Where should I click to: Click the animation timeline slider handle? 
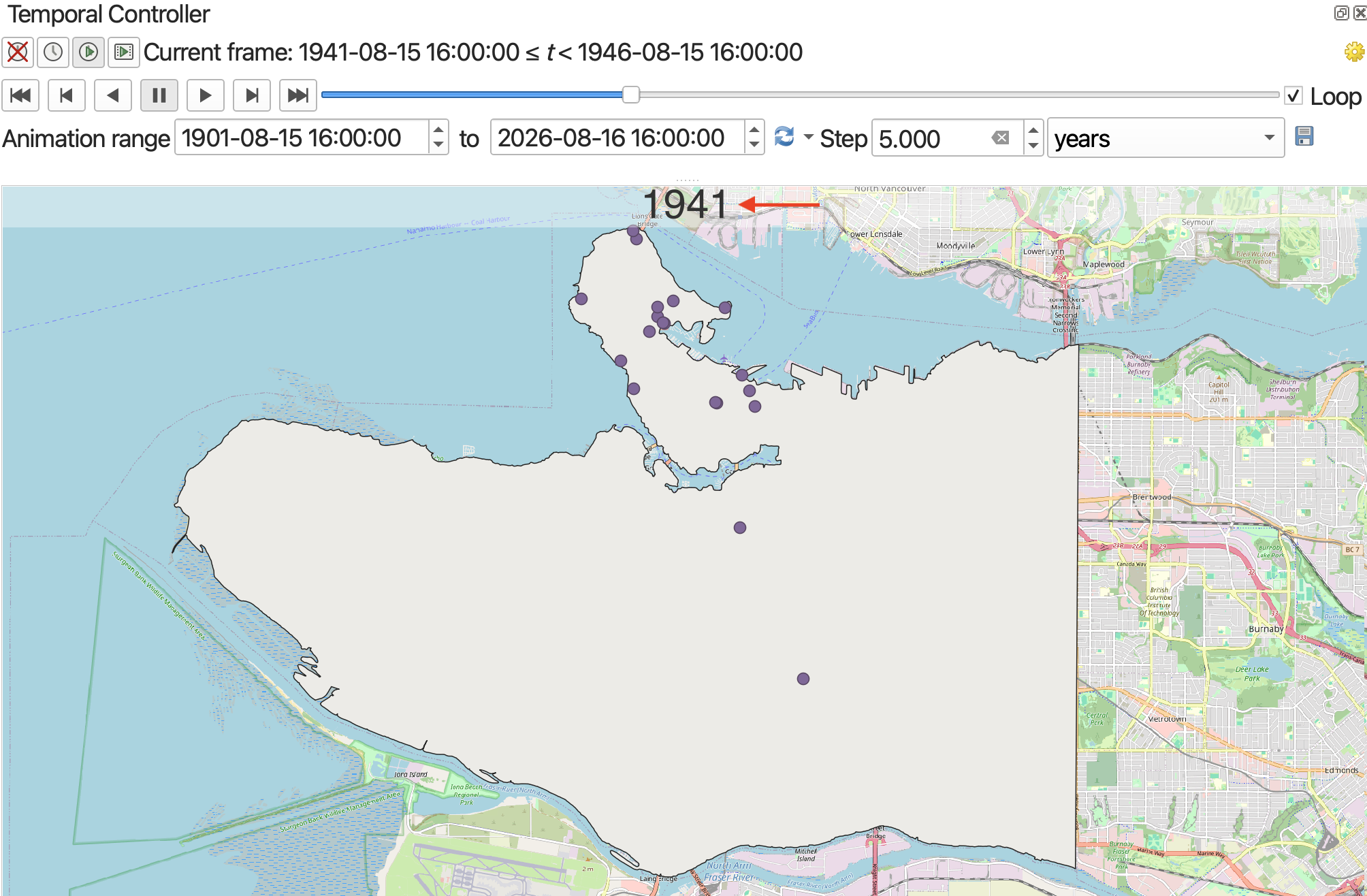(x=631, y=95)
